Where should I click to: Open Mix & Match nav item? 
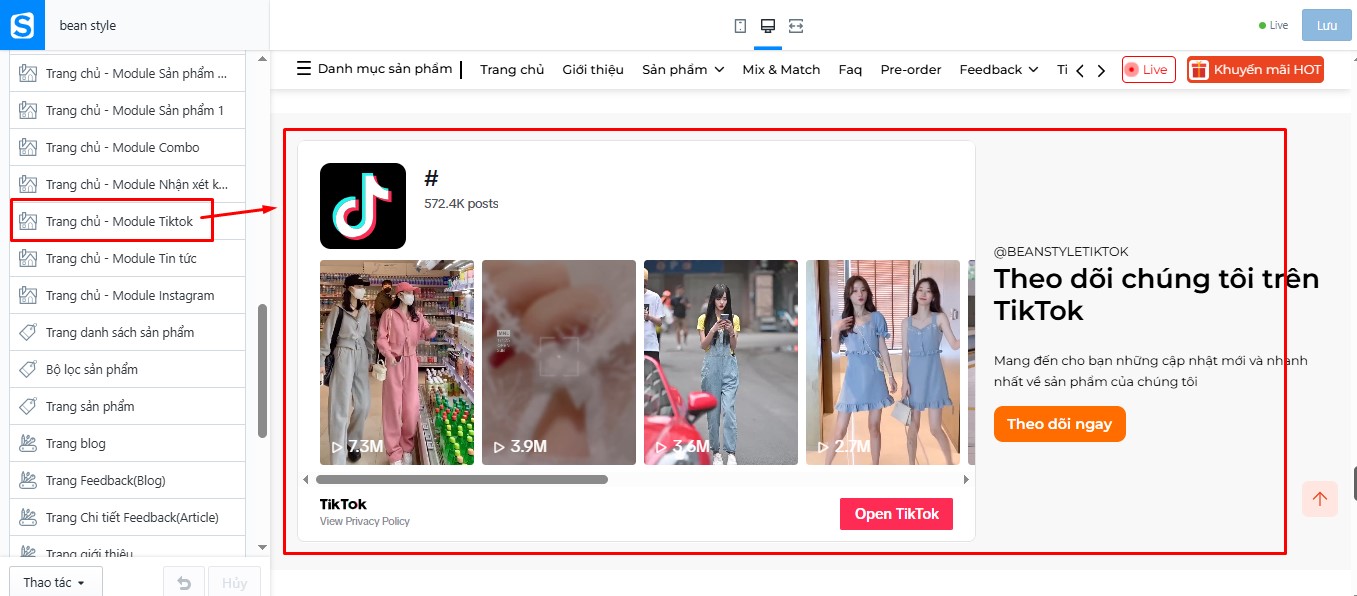[781, 70]
